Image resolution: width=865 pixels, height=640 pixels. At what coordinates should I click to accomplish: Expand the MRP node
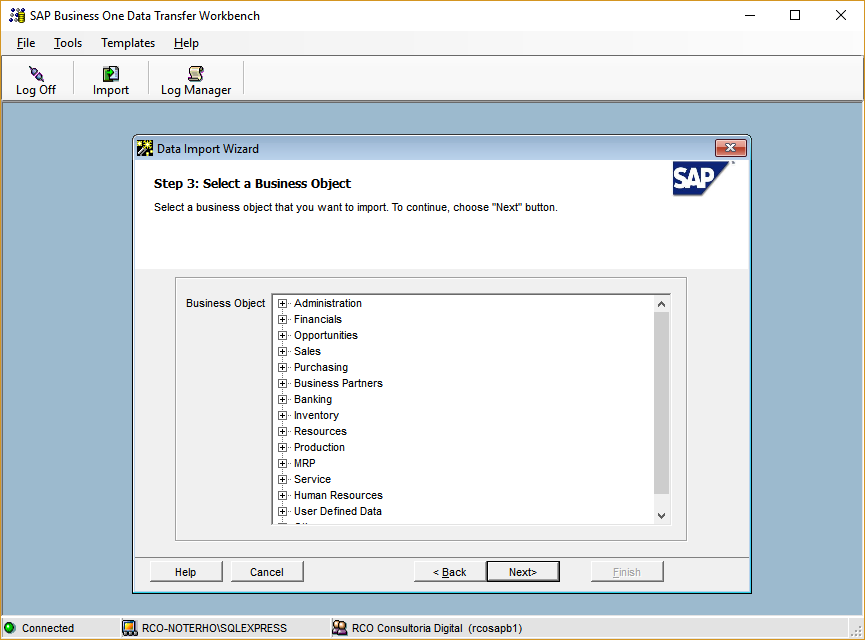tap(282, 463)
